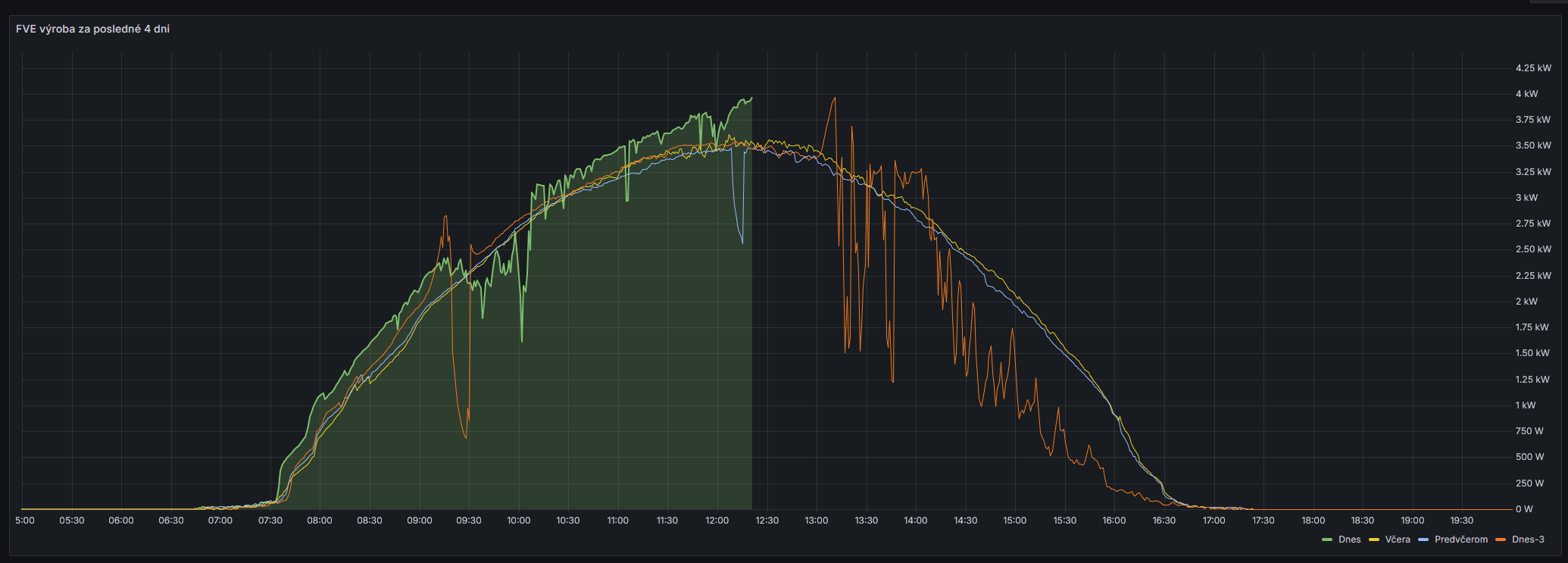The width and height of the screenshot is (1568, 563).
Task: Click the '0 W' Y-axis label
Action: coord(1524,509)
